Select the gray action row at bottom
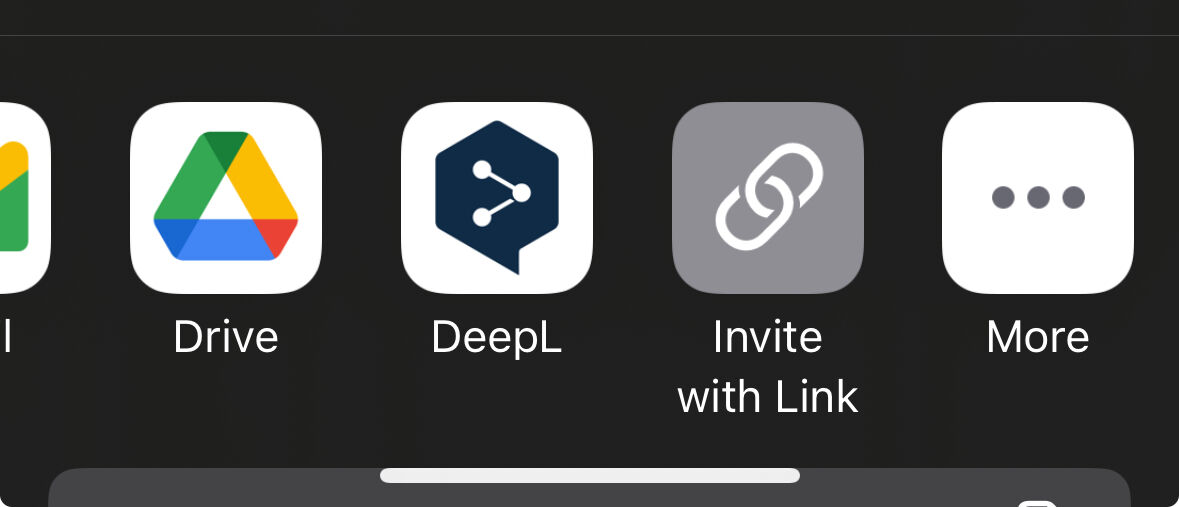The width and height of the screenshot is (1179, 507). coord(590,487)
